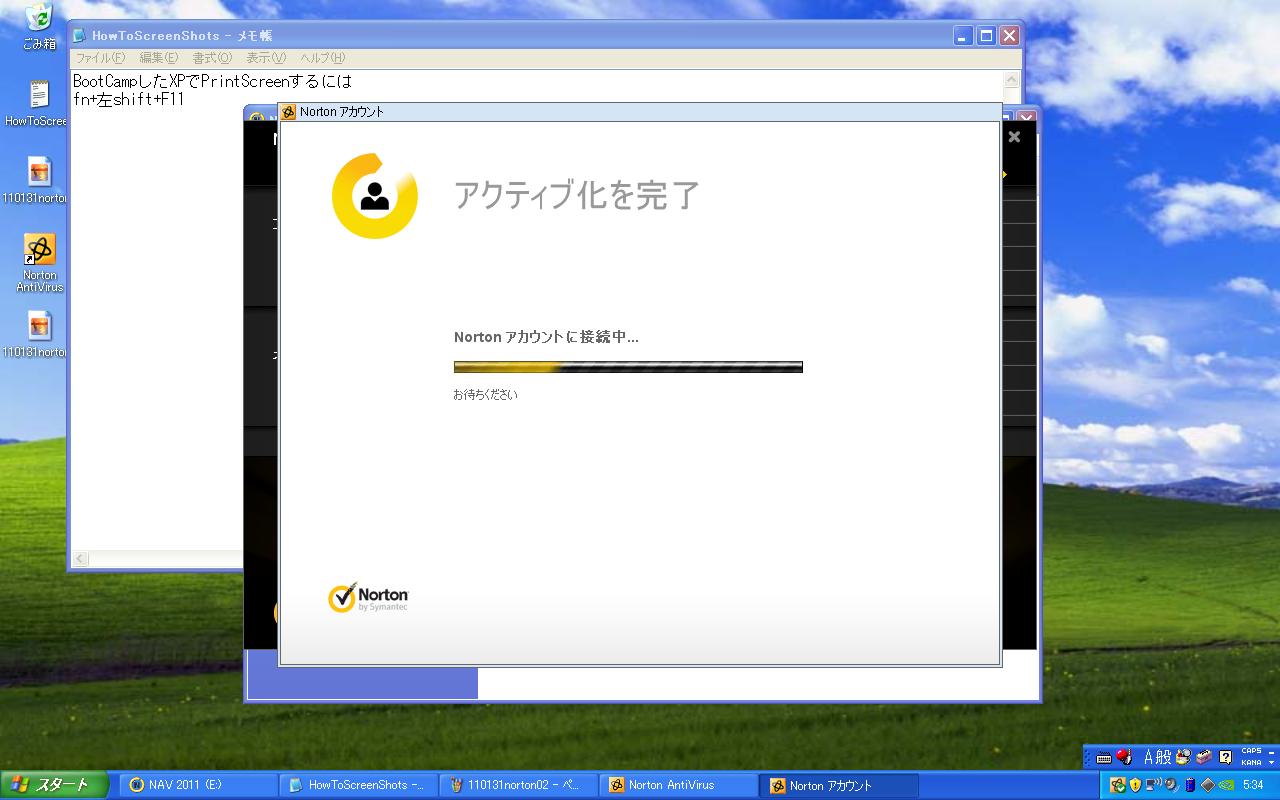The height and width of the screenshot is (800, 1280).
Task: Open the ごみ箱 recycle bin desktop icon
Action: 39,27
